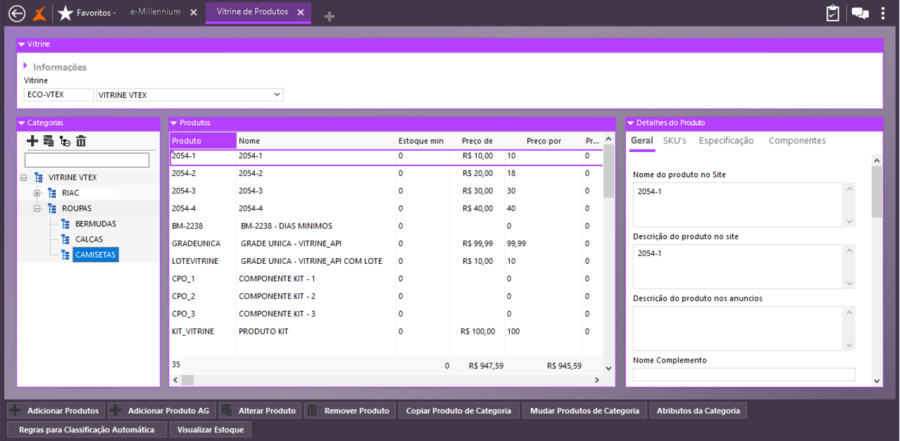Switch to the Especificação tab
This screenshot has height=441, width=900.
726,141
